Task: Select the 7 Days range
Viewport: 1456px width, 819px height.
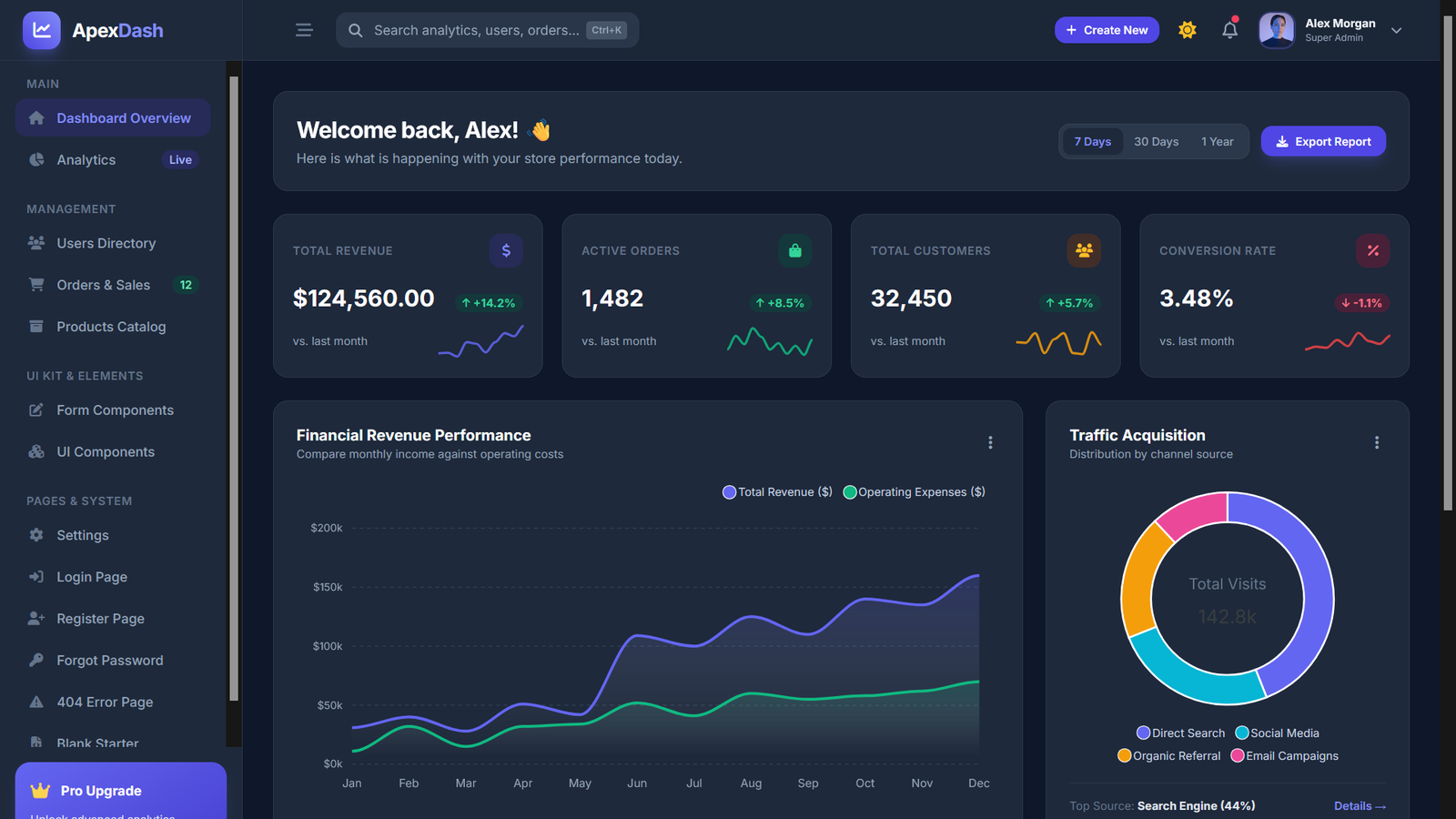Action: point(1092,141)
